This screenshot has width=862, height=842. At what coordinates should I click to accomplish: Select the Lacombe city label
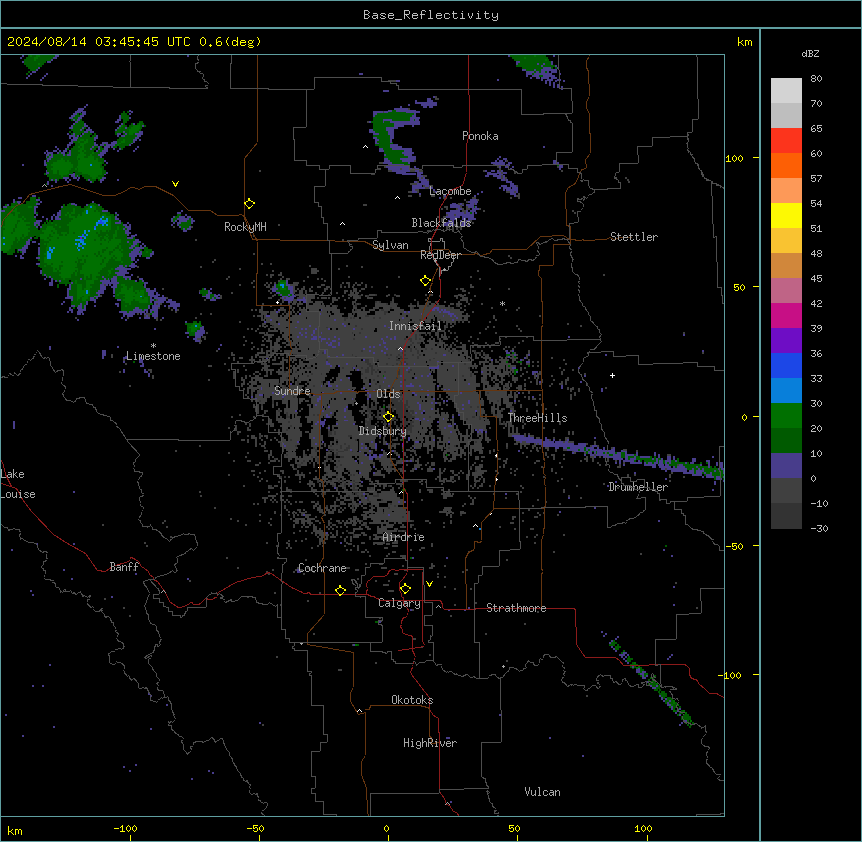(x=450, y=191)
